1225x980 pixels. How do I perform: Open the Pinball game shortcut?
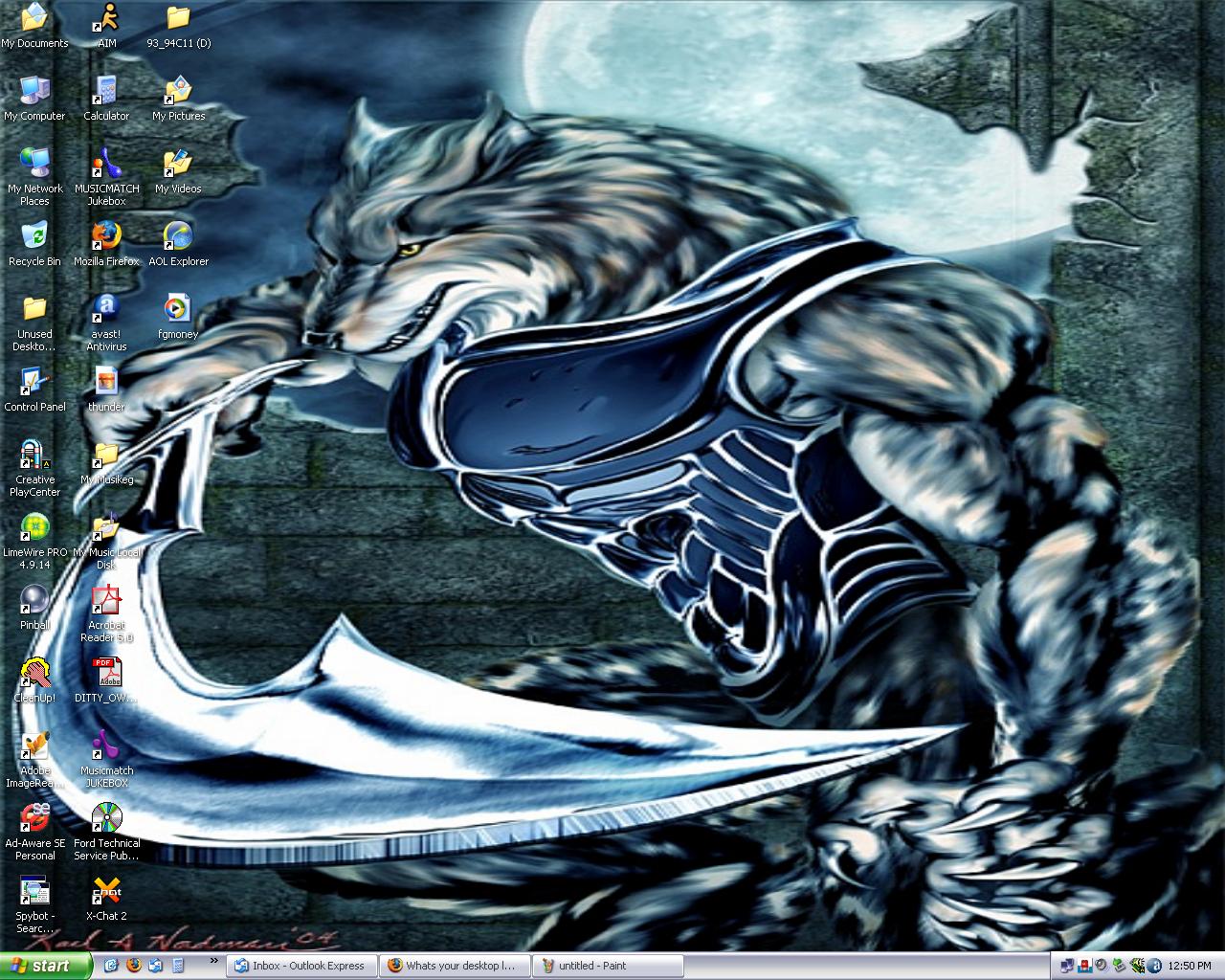[34, 600]
